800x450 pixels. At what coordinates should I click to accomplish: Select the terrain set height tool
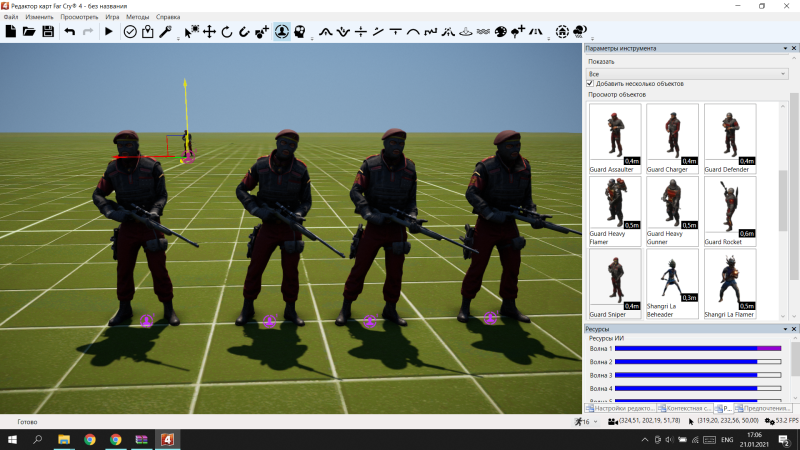click(361, 32)
